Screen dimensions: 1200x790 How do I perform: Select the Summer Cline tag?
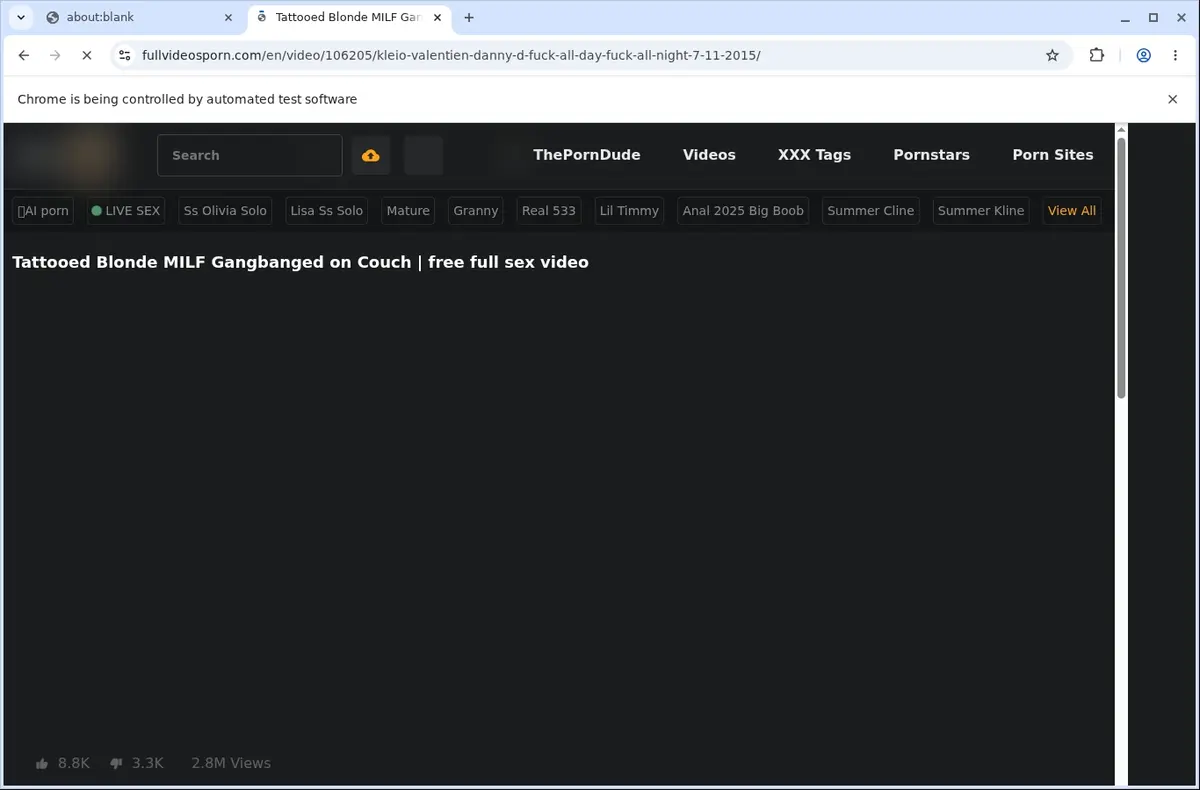[x=871, y=211]
